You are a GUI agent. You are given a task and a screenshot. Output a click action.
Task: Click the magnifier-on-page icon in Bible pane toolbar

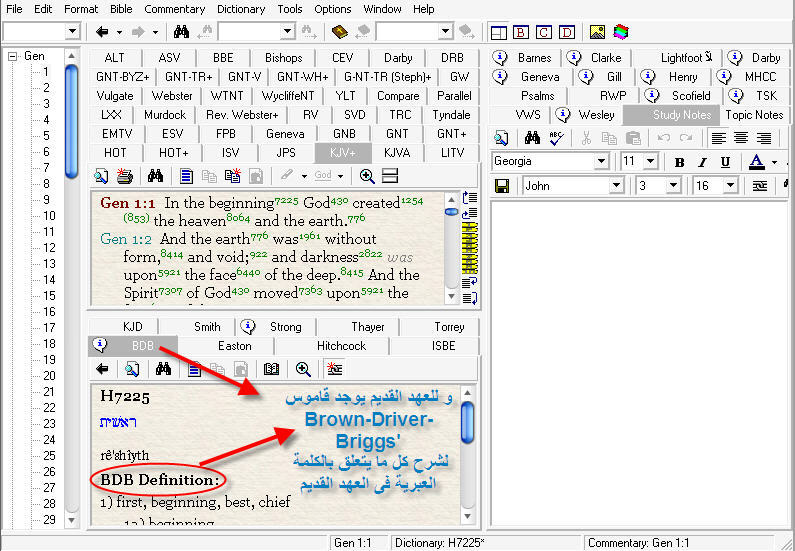click(101, 176)
